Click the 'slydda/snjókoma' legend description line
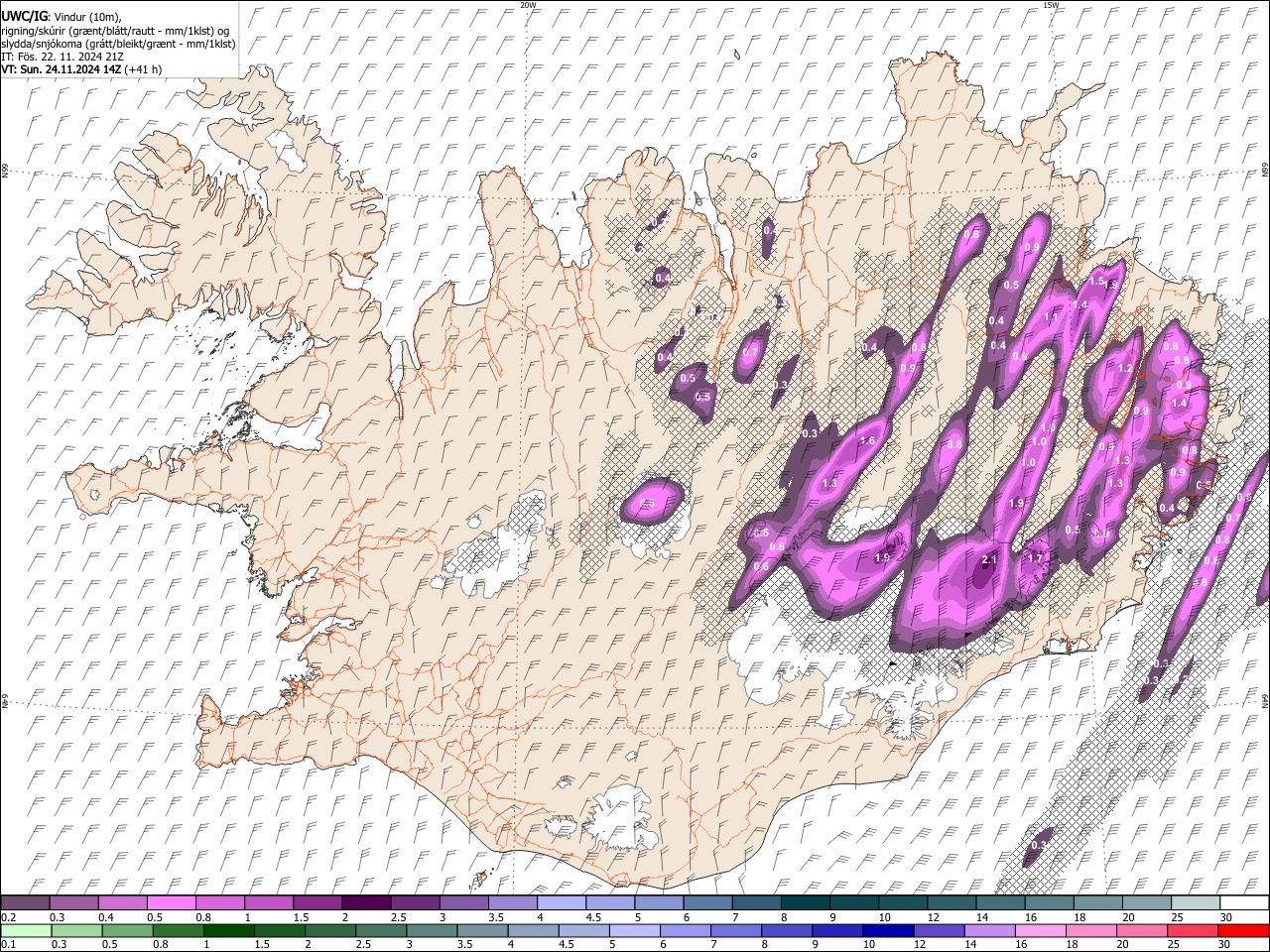 click(x=118, y=44)
